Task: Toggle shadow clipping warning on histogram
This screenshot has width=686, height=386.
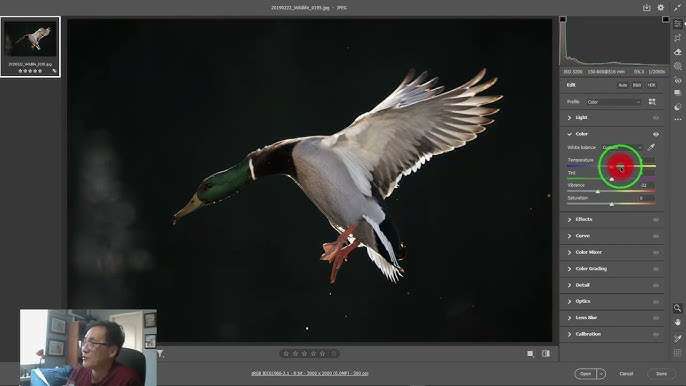Action: 563,20
